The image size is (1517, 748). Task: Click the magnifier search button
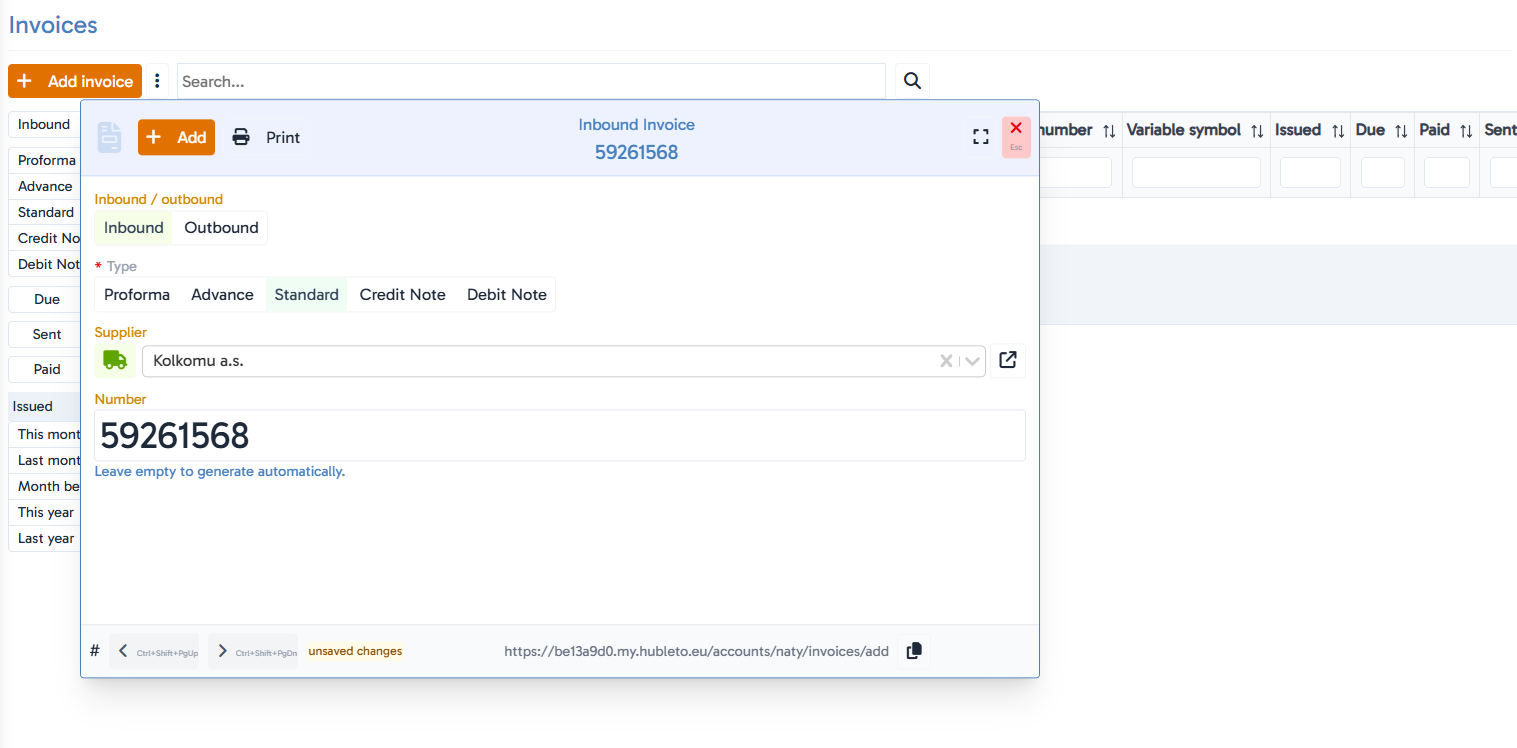[x=912, y=81]
